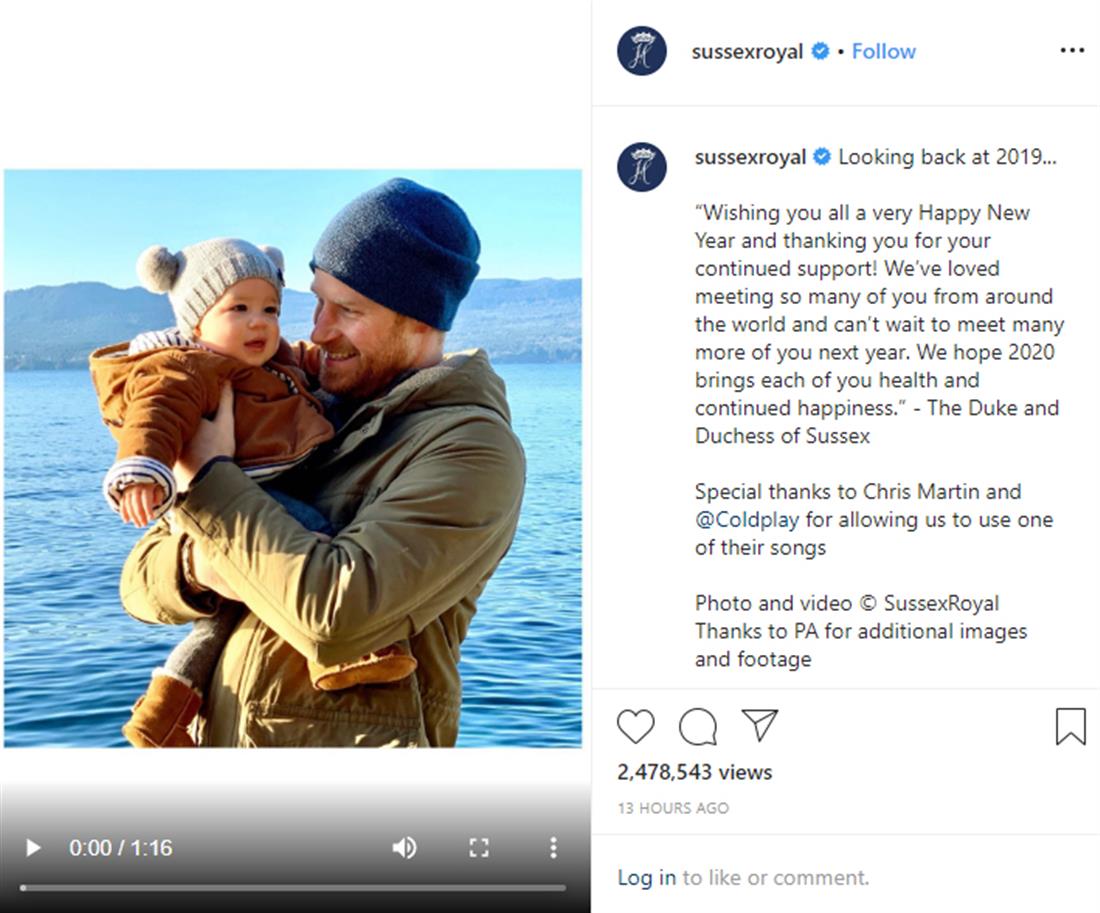Enter fullscreen video mode
This screenshot has height=913, width=1100.
point(479,848)
